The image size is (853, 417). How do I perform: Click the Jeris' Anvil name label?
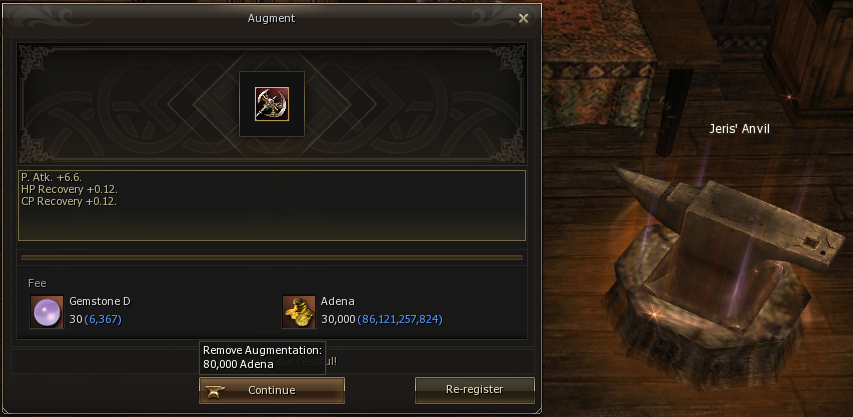click(739, 129)
